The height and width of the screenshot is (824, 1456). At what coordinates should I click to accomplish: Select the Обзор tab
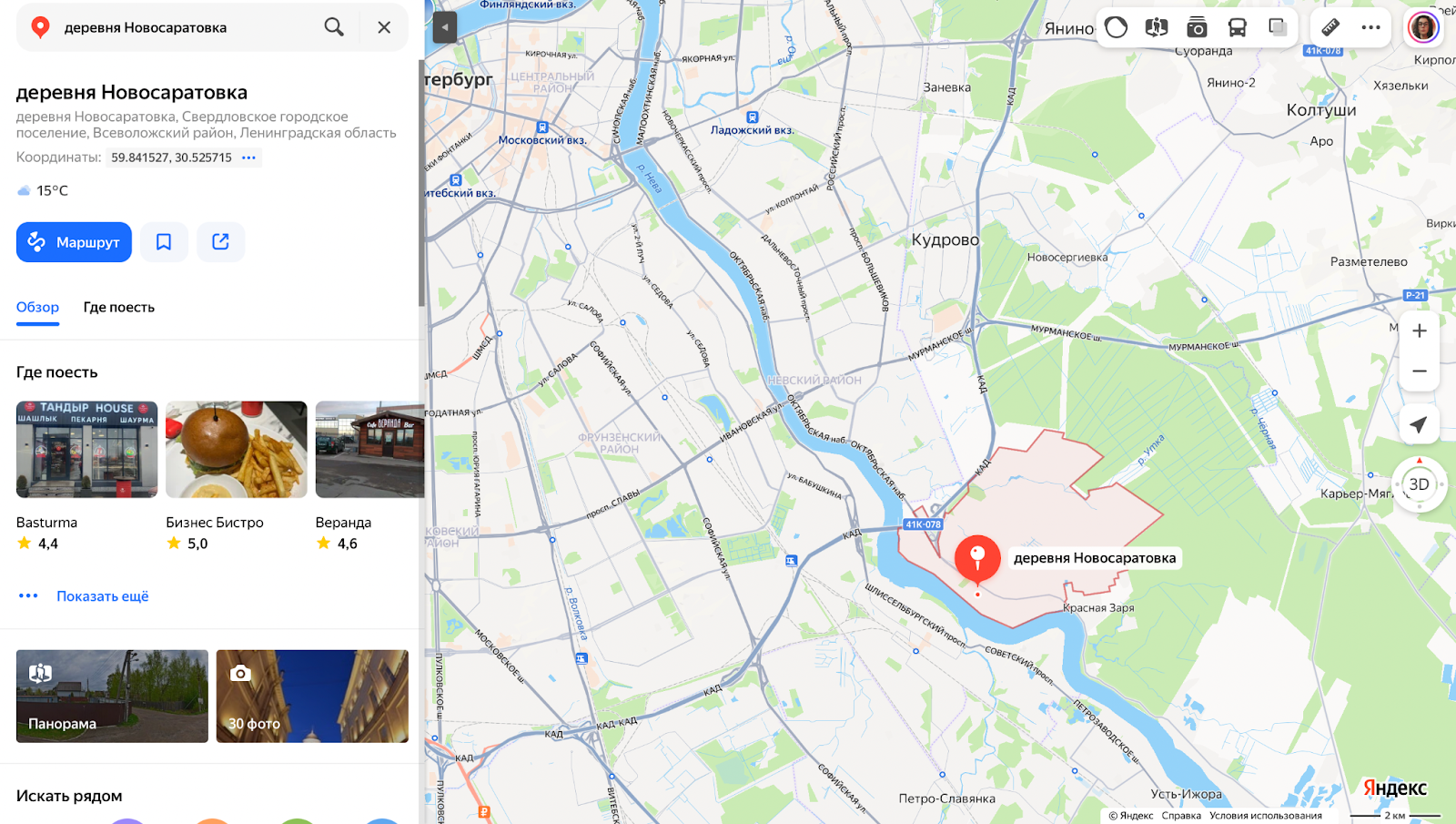(37, 308)
